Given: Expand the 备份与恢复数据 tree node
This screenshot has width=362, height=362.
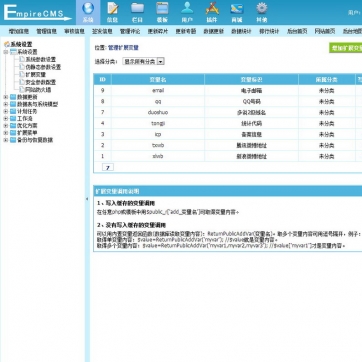Looking at the screenshot, I should (6, 140).
